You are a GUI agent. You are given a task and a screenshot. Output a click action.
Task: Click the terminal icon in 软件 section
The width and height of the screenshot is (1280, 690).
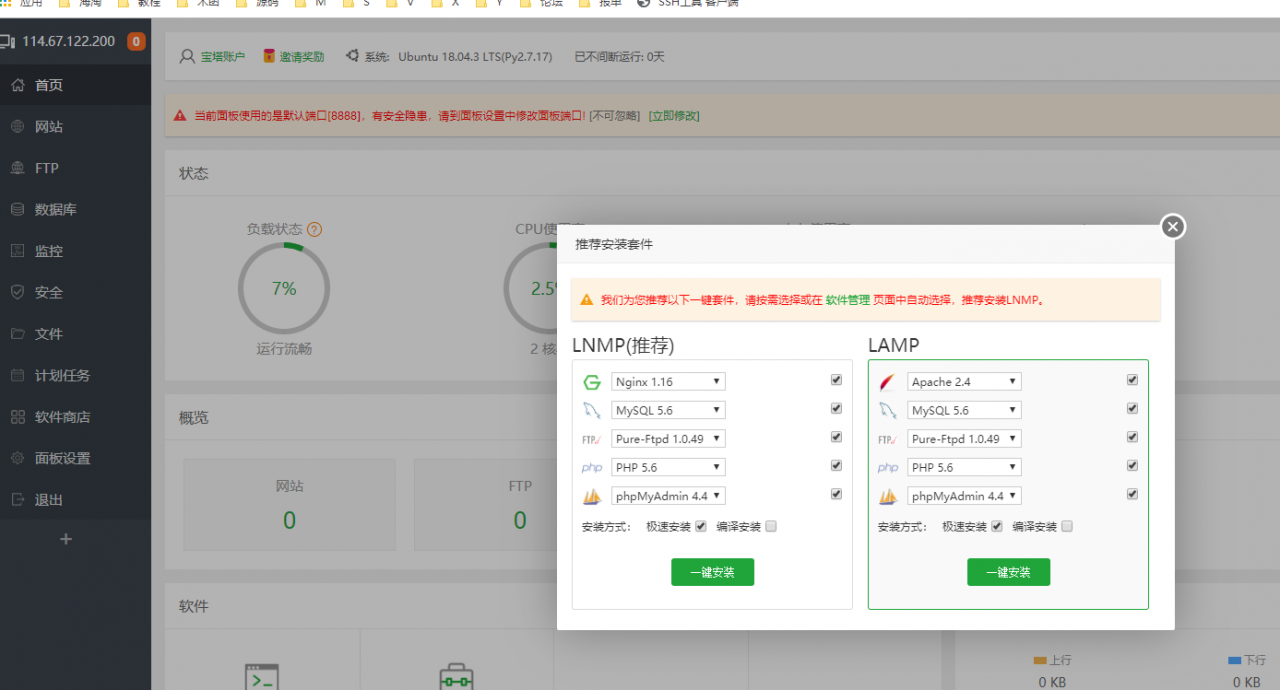pos(261,677)
